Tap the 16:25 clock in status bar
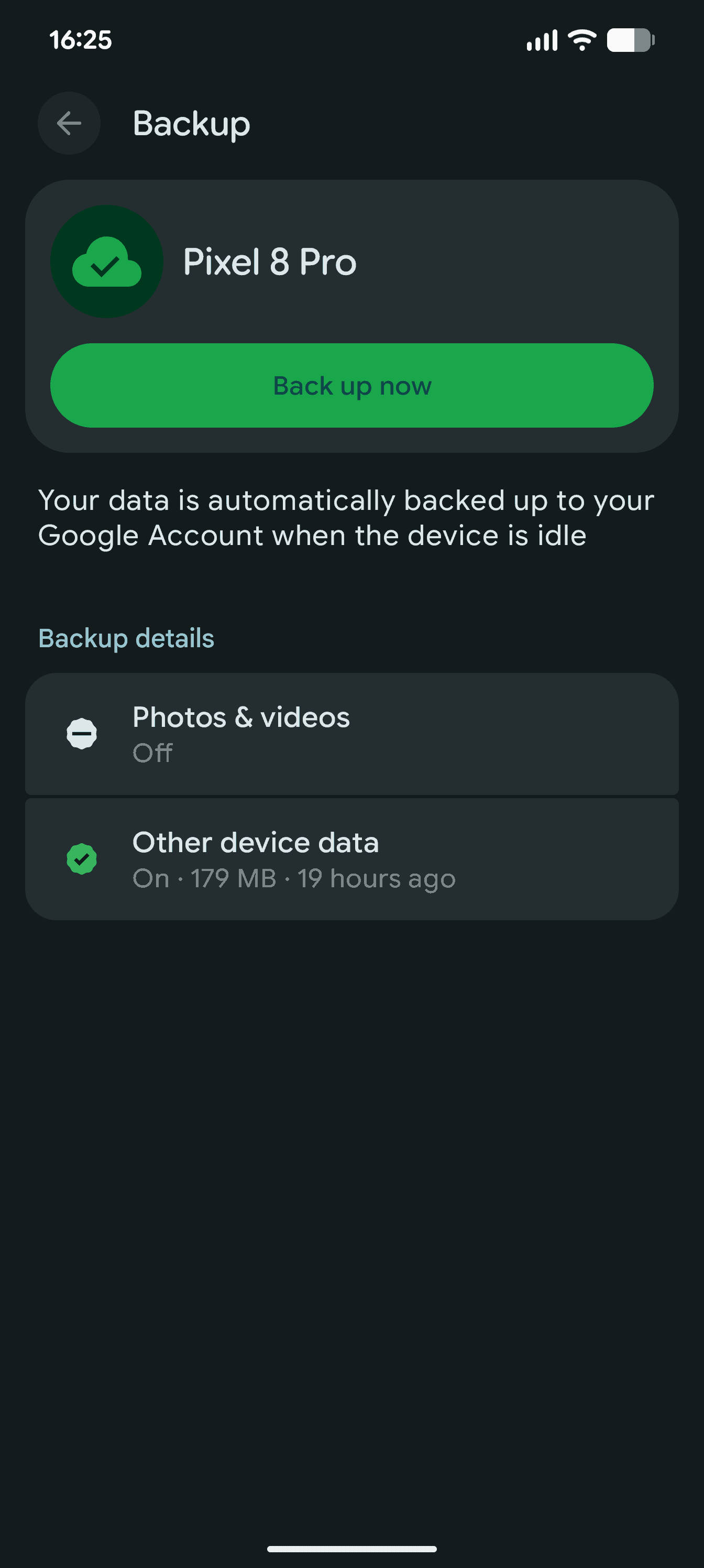704x1568 pixels. [x=80, y=40]
